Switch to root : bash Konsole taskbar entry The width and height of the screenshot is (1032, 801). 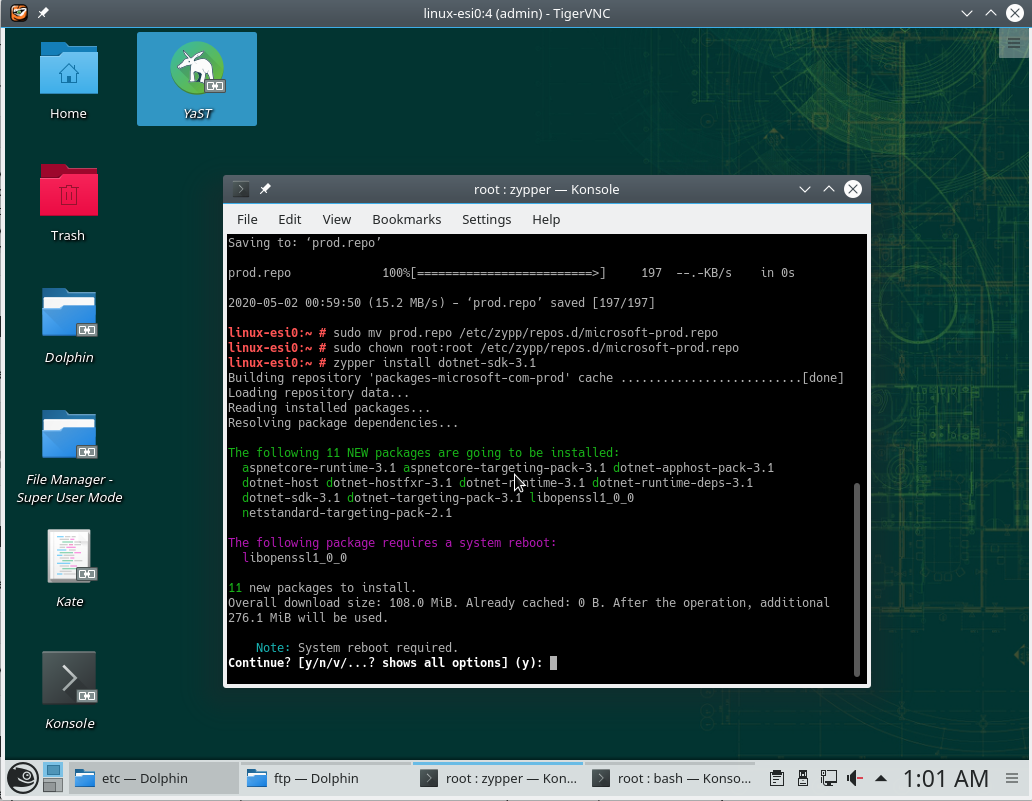tap(672, 779)
